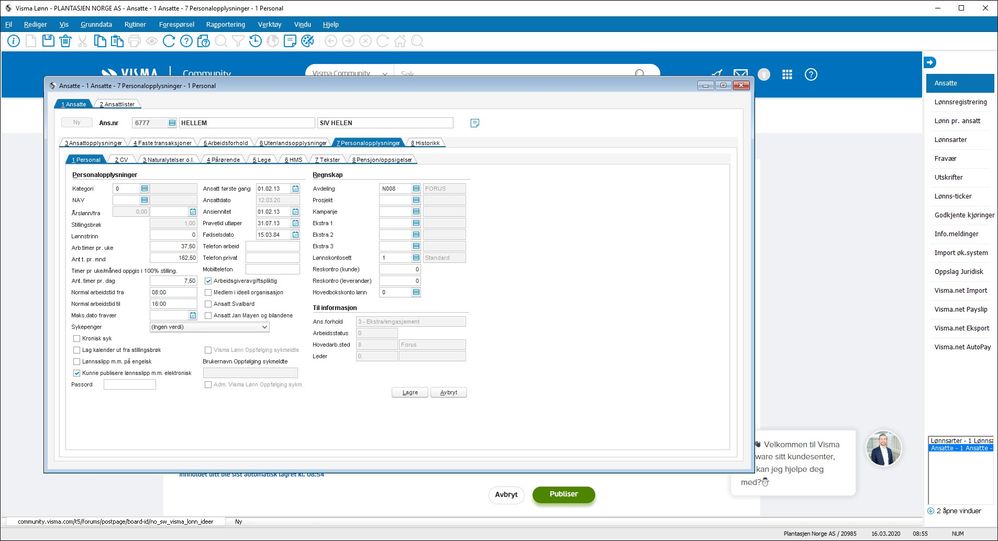998x541 pixels.
Task: Switch to the 2 Ansattlister tab
Action: 117,104
